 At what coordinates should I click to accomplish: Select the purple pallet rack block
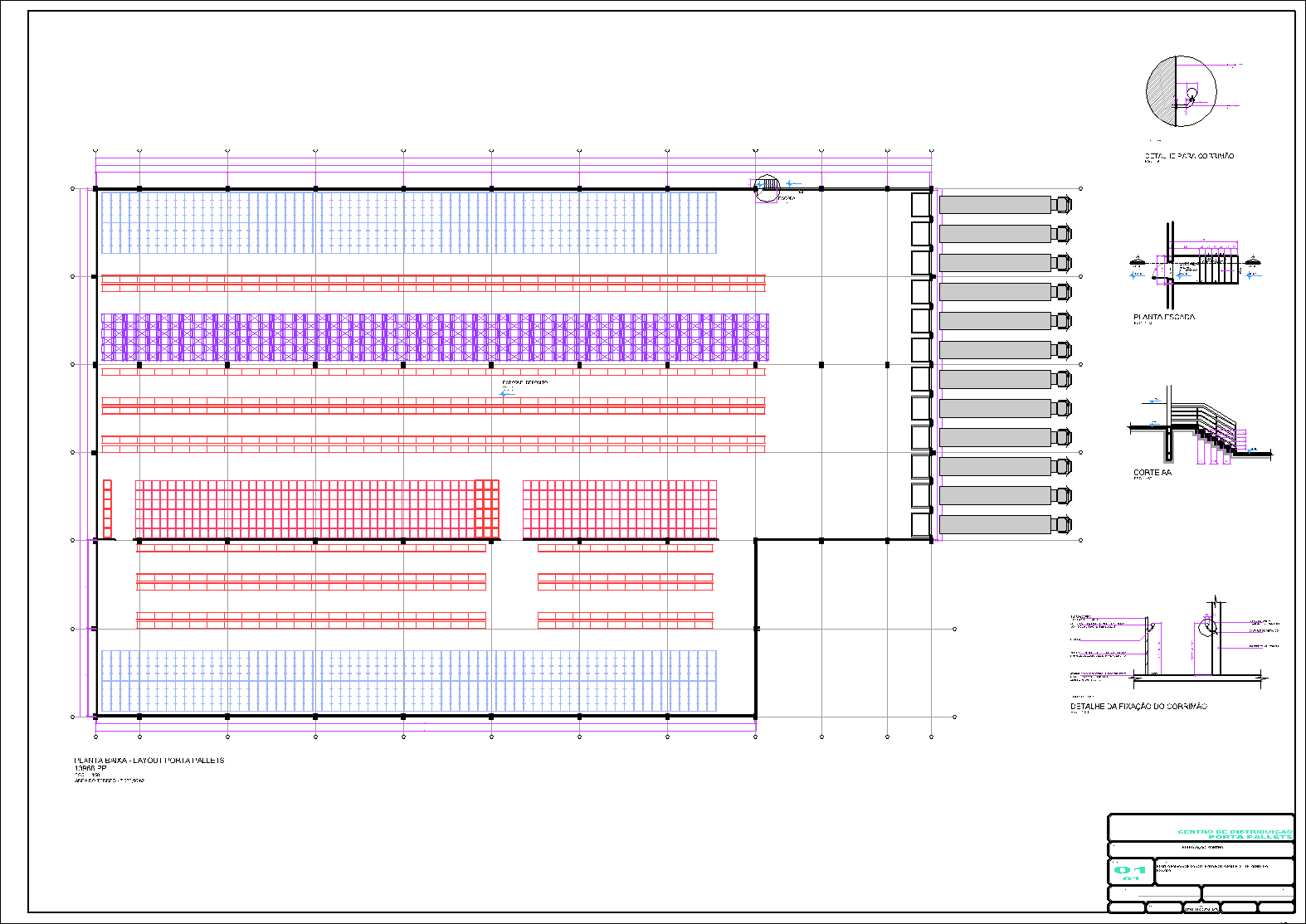click(x=435, y=337)
